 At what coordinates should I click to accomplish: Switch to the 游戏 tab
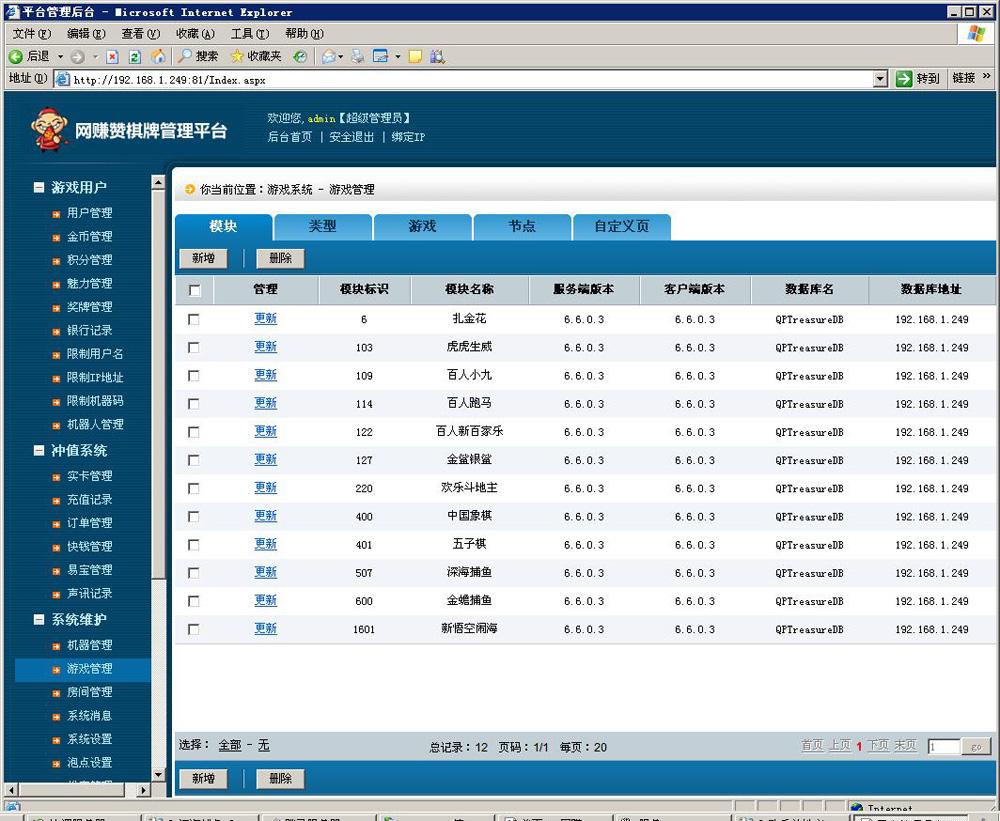pyautogui.click(x=422, y=227)
